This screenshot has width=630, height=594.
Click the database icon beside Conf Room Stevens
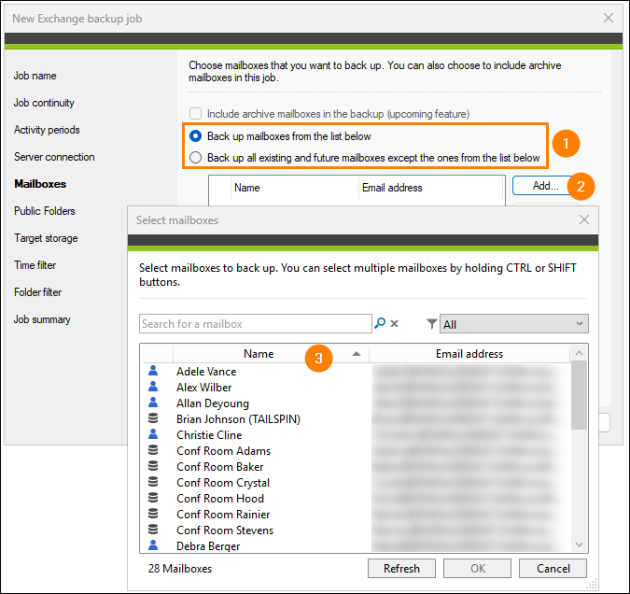(x=153, y=529)
